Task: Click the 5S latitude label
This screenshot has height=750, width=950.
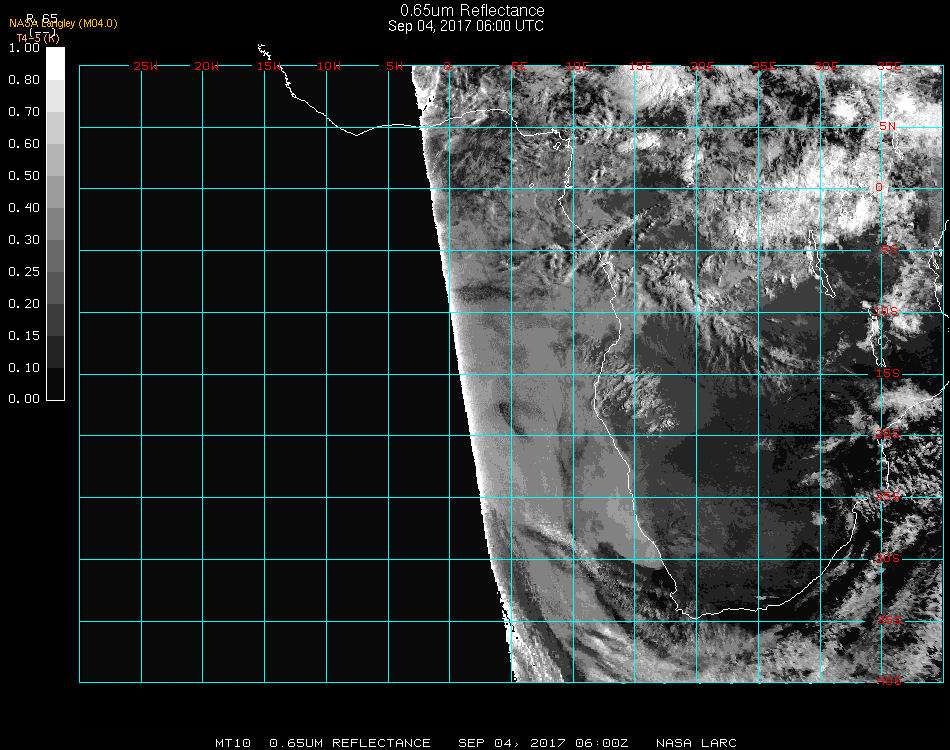Action: (889, 250)
